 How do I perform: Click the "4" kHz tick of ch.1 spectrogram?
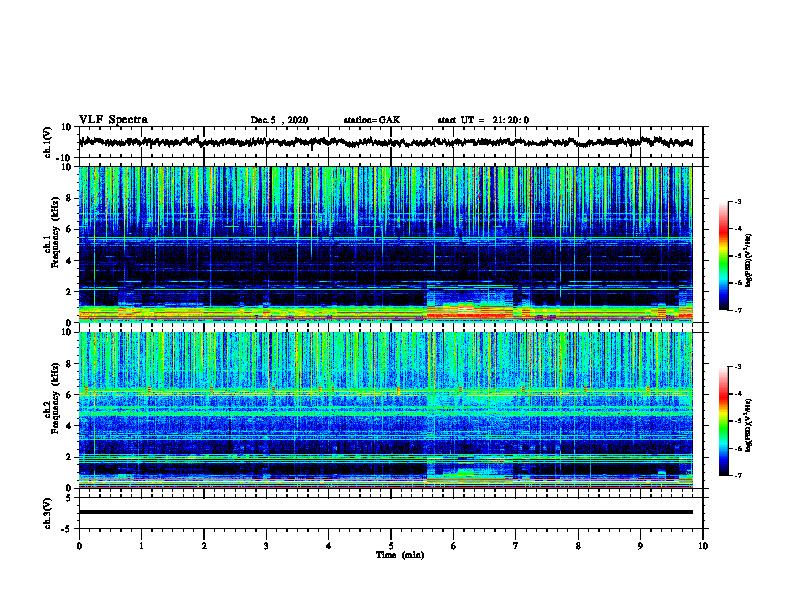click(x=69, y=261)
